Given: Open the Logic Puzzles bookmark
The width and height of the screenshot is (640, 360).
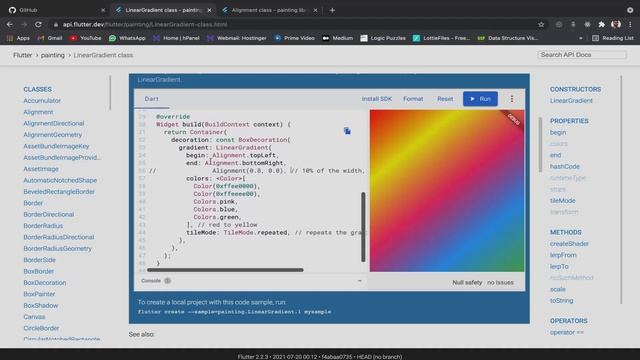Looking at the screenshot, I should [x=383, y=38].
